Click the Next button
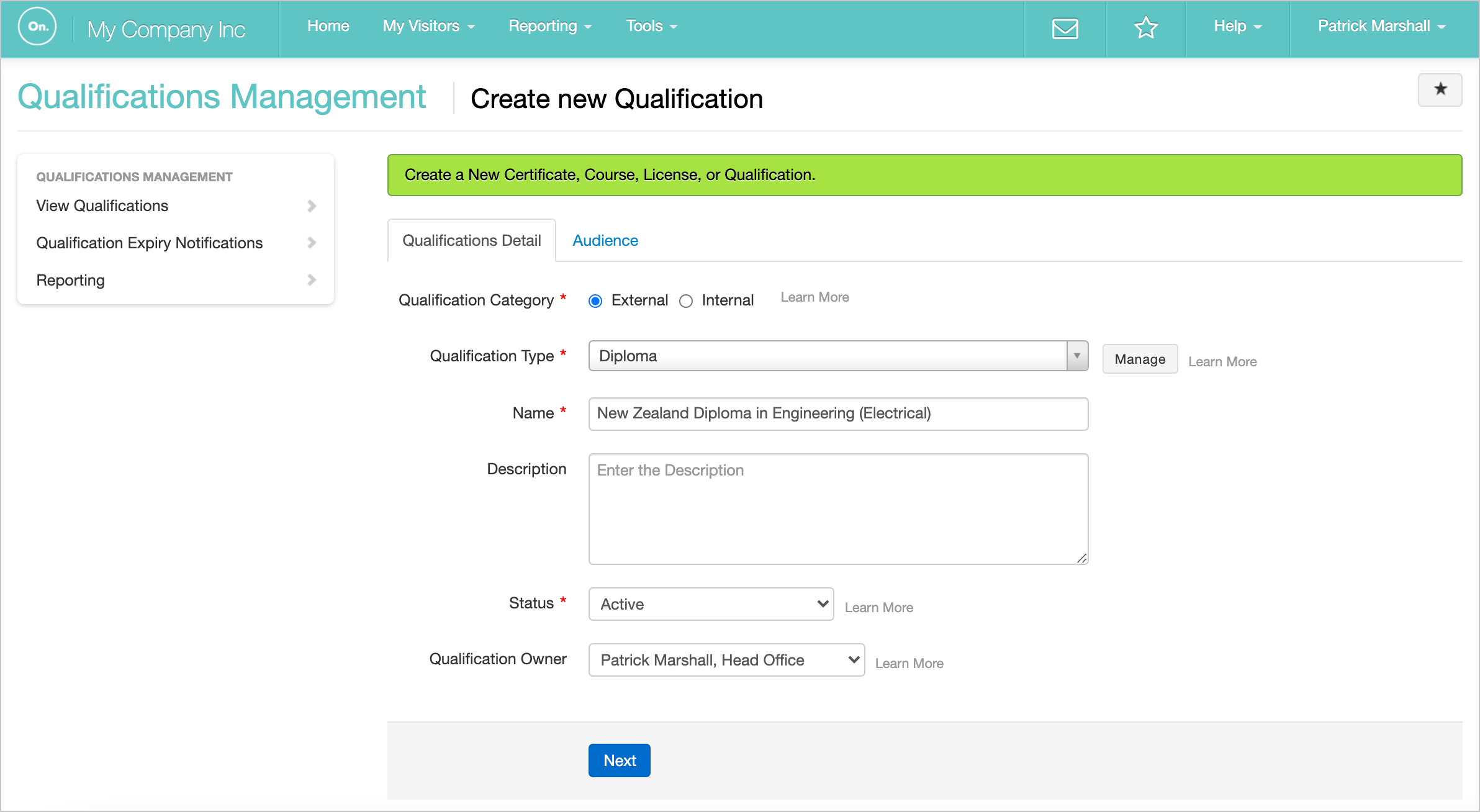 click(x=619, y=760)
